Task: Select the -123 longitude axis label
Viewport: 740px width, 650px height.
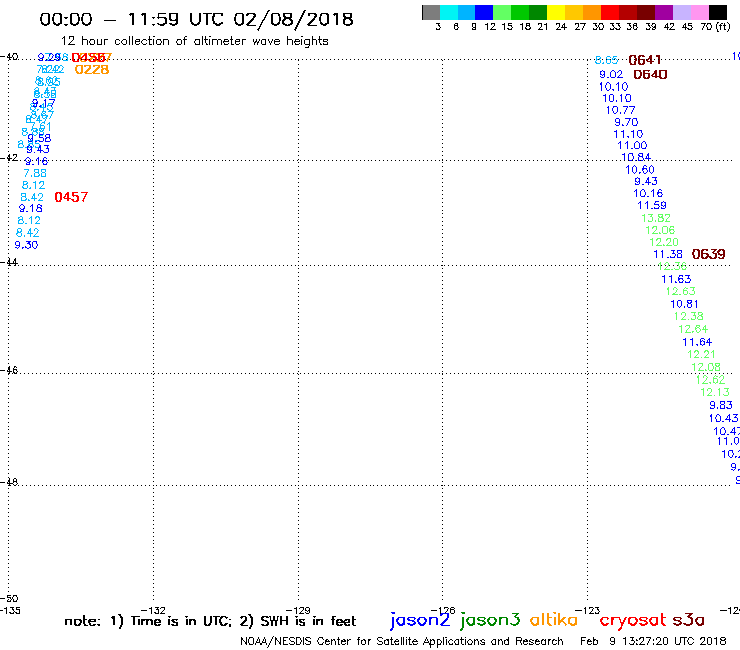Action: pyautogui.click(x=588, y=610)
